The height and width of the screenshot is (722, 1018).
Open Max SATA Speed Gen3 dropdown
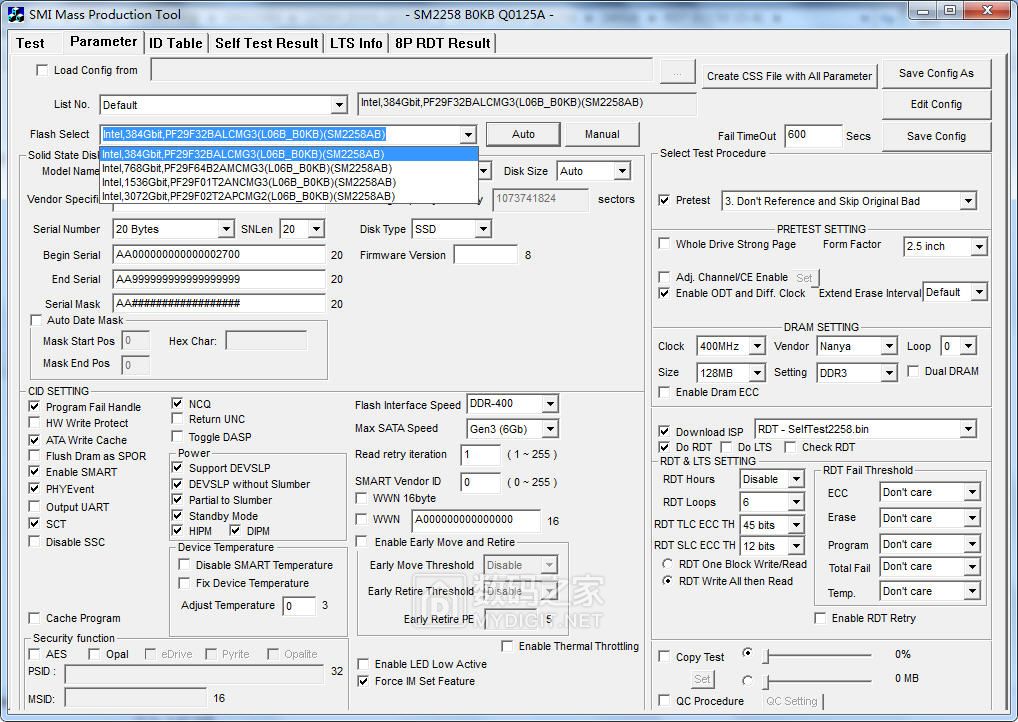(x=550, y=429)
